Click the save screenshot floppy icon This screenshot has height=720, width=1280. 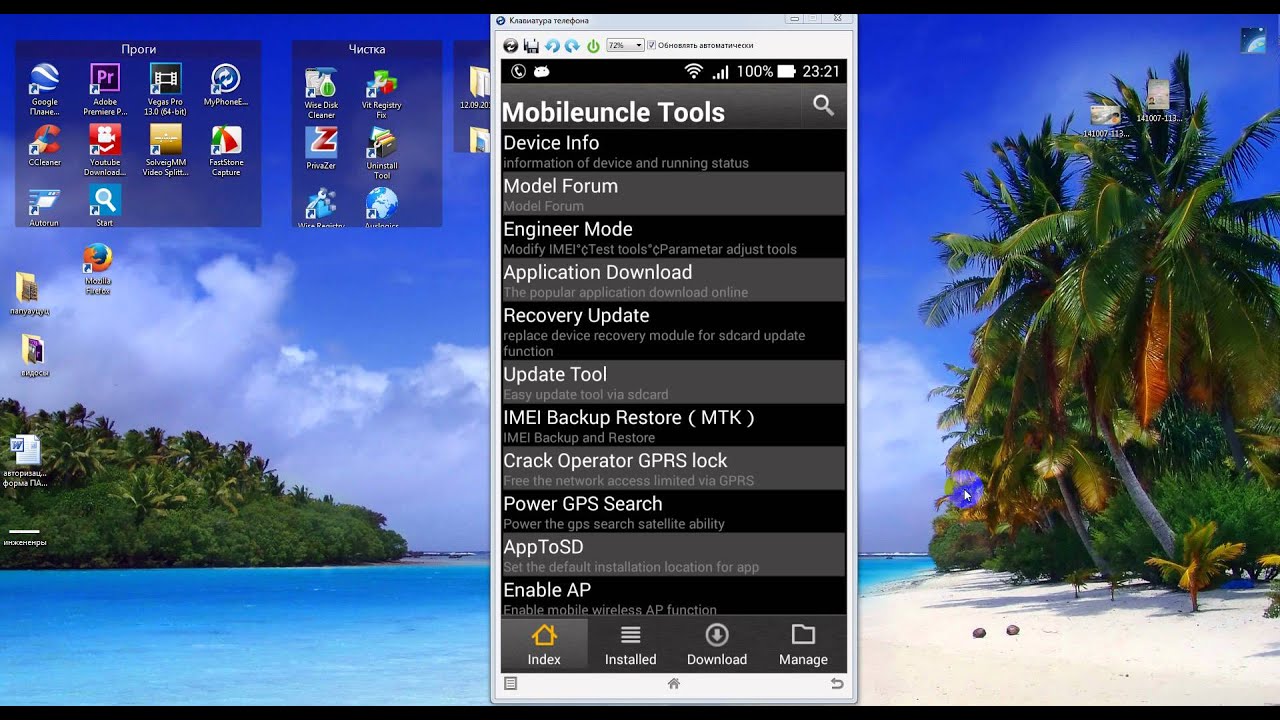pos(531,46)
